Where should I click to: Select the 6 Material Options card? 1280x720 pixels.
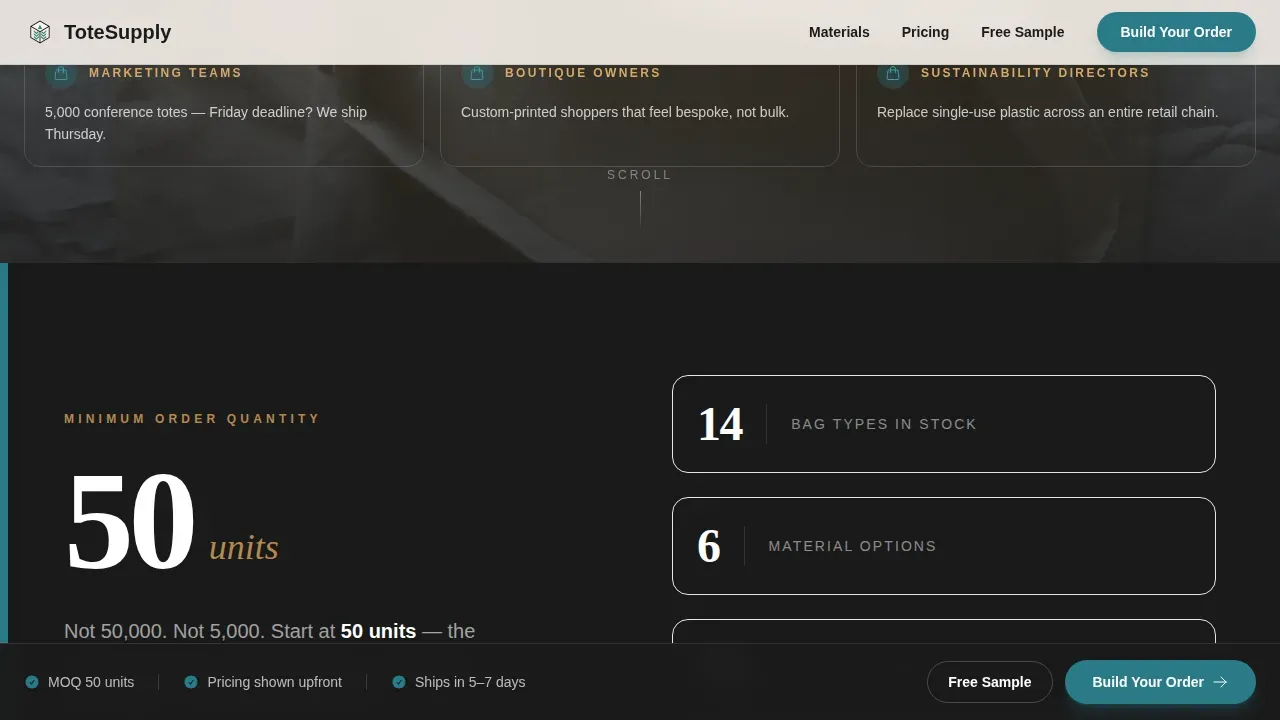944,546
